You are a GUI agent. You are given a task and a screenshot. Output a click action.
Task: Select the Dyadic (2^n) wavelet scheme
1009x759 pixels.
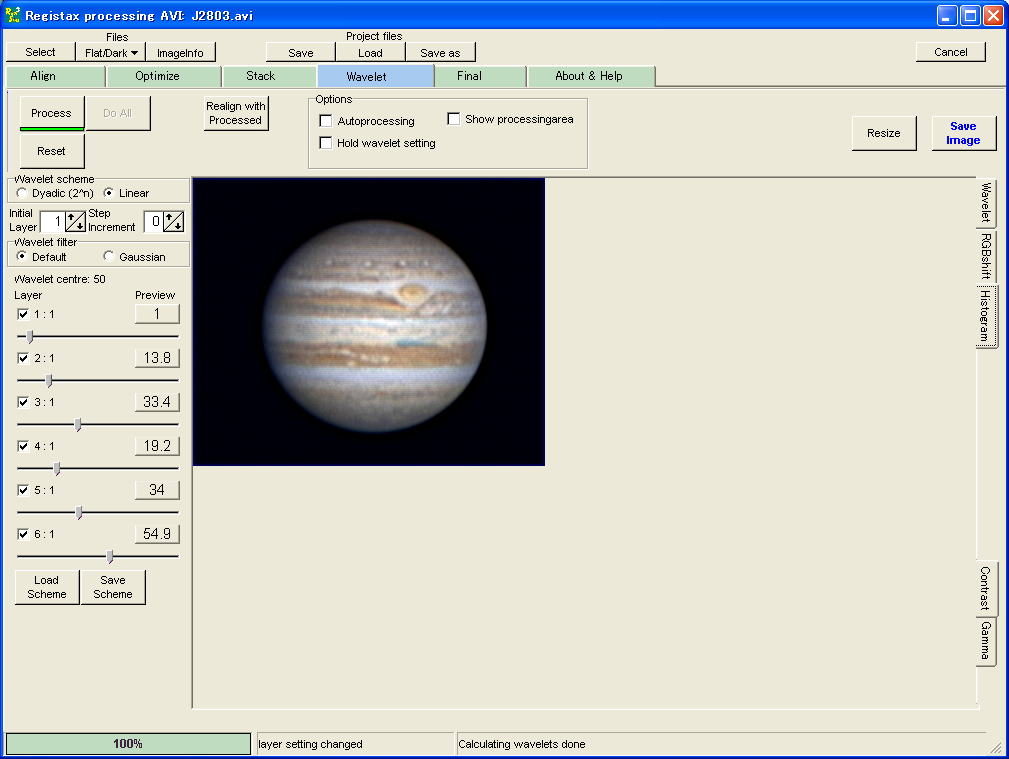[x=23, y=193]
